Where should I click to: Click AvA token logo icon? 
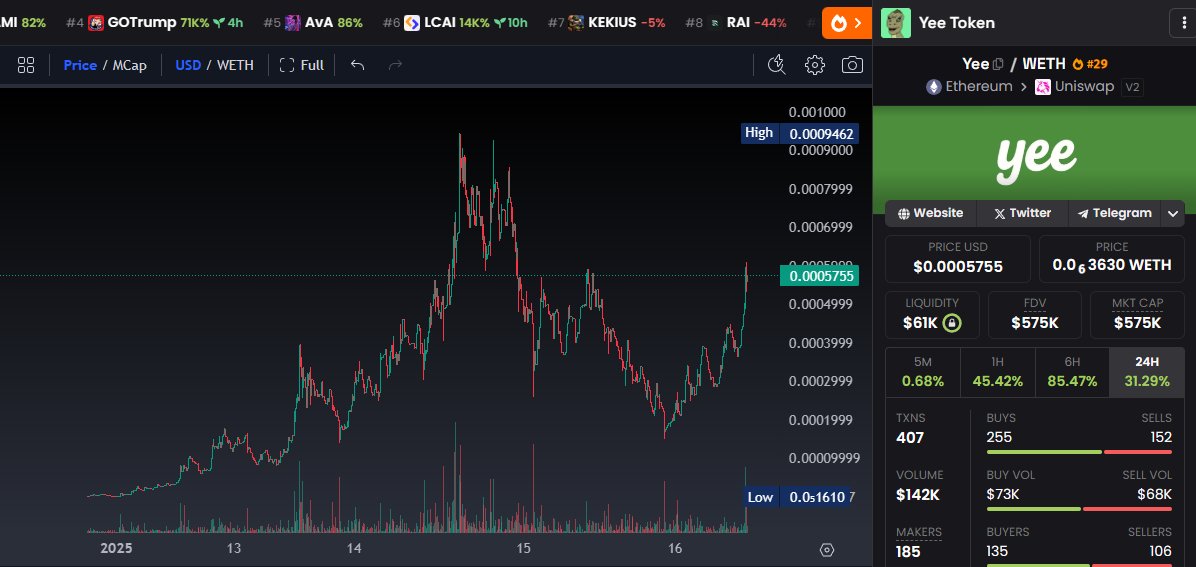[x=293, y=22]
